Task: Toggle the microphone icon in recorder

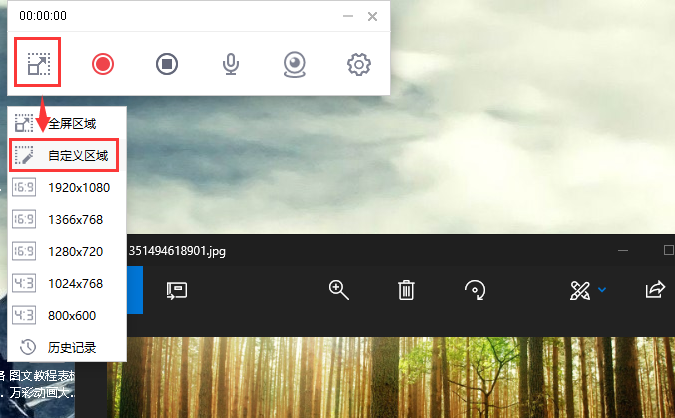Action: pyautogui.click(x=231, y=64)
